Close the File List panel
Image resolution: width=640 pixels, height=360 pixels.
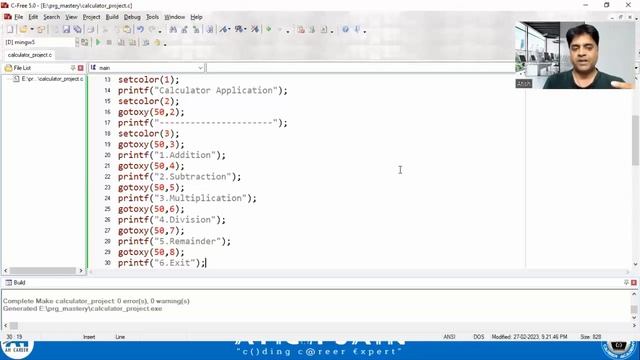[x=80, y=68]
